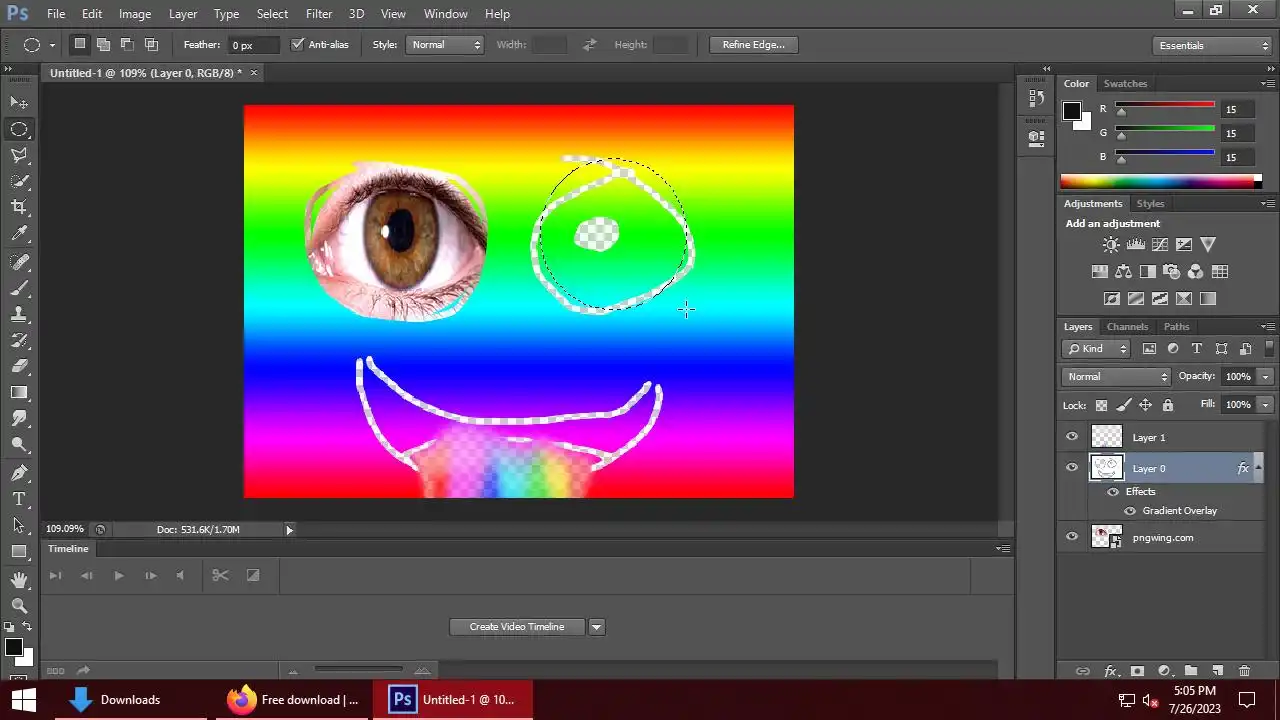Viewport: 1280px width, 720px height.
Task: Switch to the Swatches tab
Action: [x=1125, y=84]
